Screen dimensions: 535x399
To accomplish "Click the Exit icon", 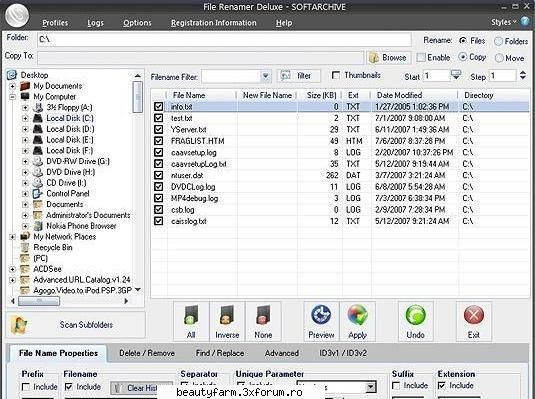I will coord(474,315).
